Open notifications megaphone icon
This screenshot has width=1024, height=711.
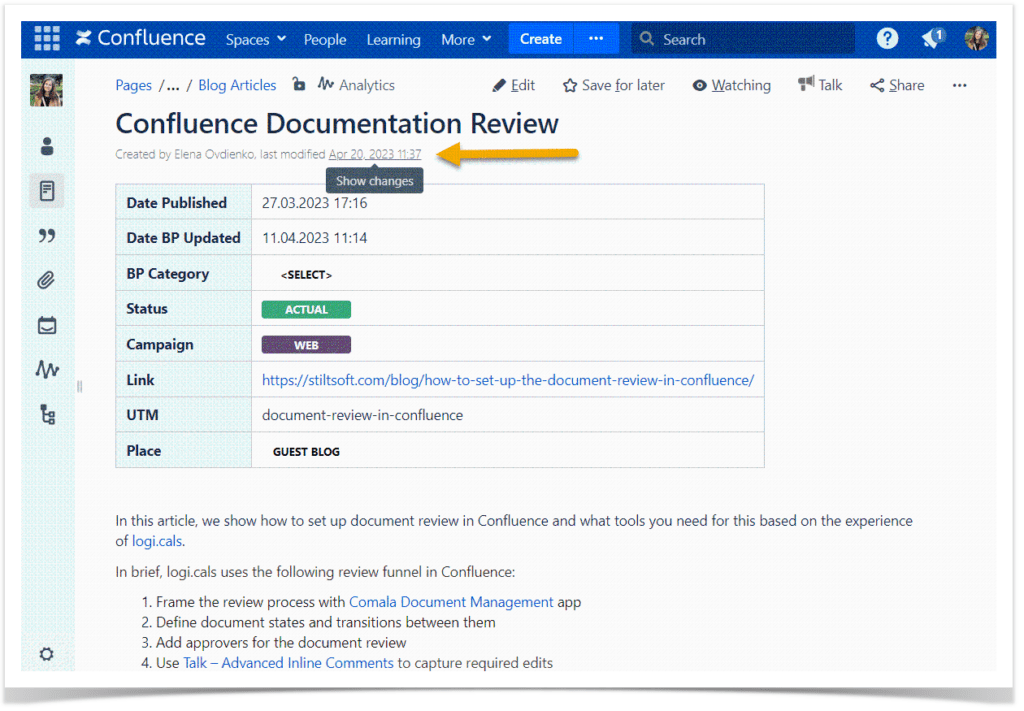[933, 38]
